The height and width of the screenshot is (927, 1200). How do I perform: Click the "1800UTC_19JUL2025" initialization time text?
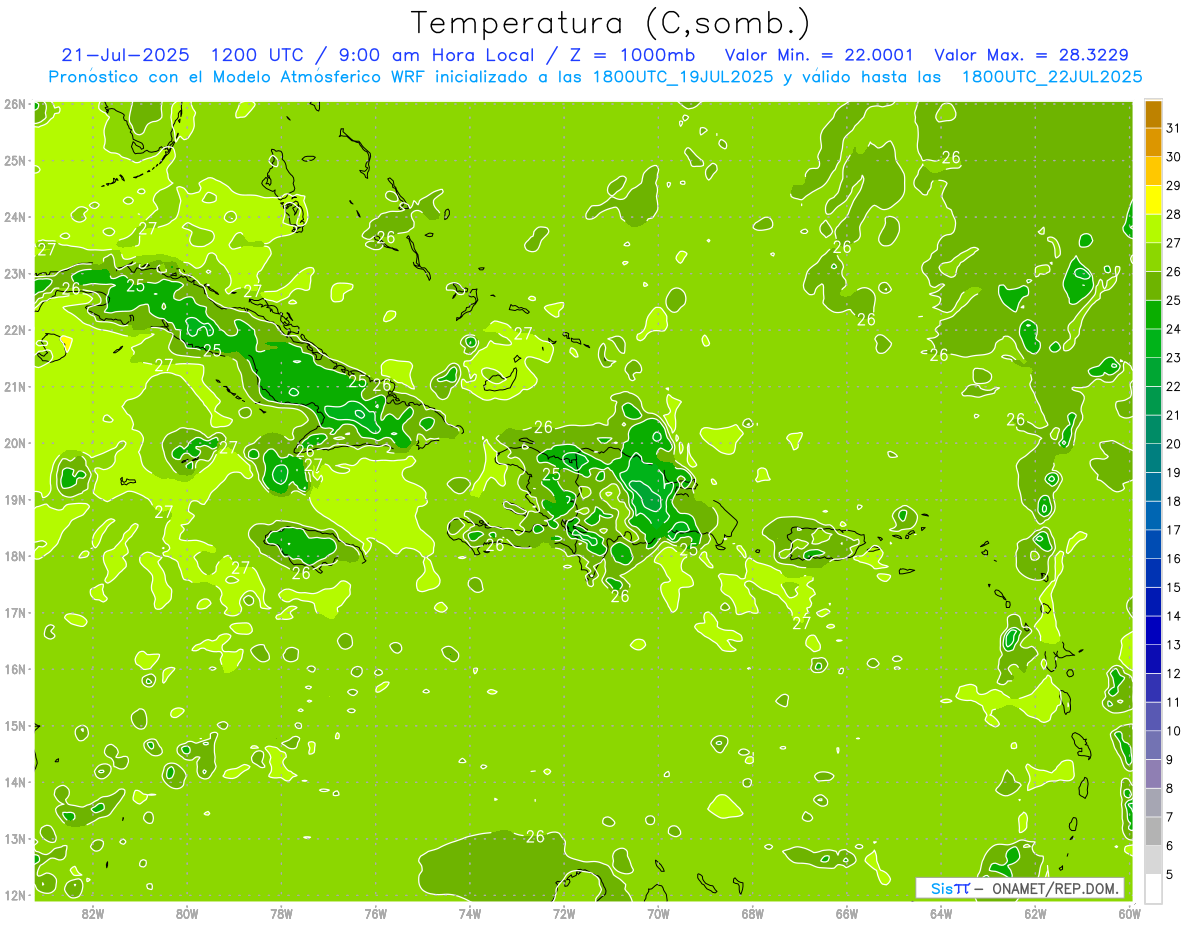pyautogui.click(x=683, y=77)
